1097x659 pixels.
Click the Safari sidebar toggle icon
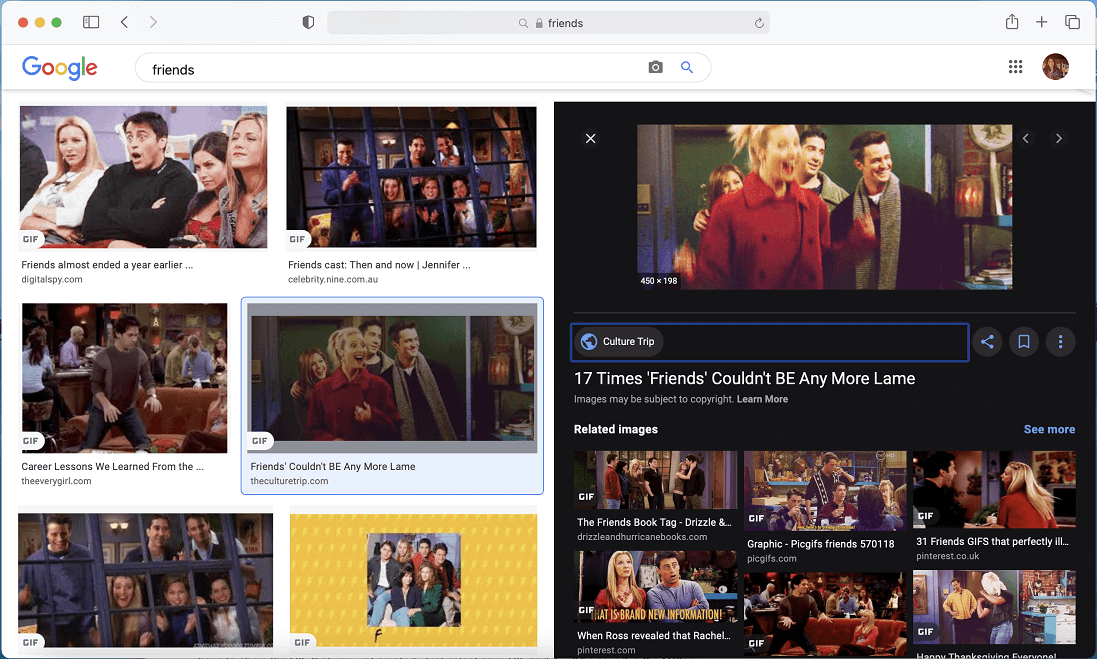(x=91, y=22)
